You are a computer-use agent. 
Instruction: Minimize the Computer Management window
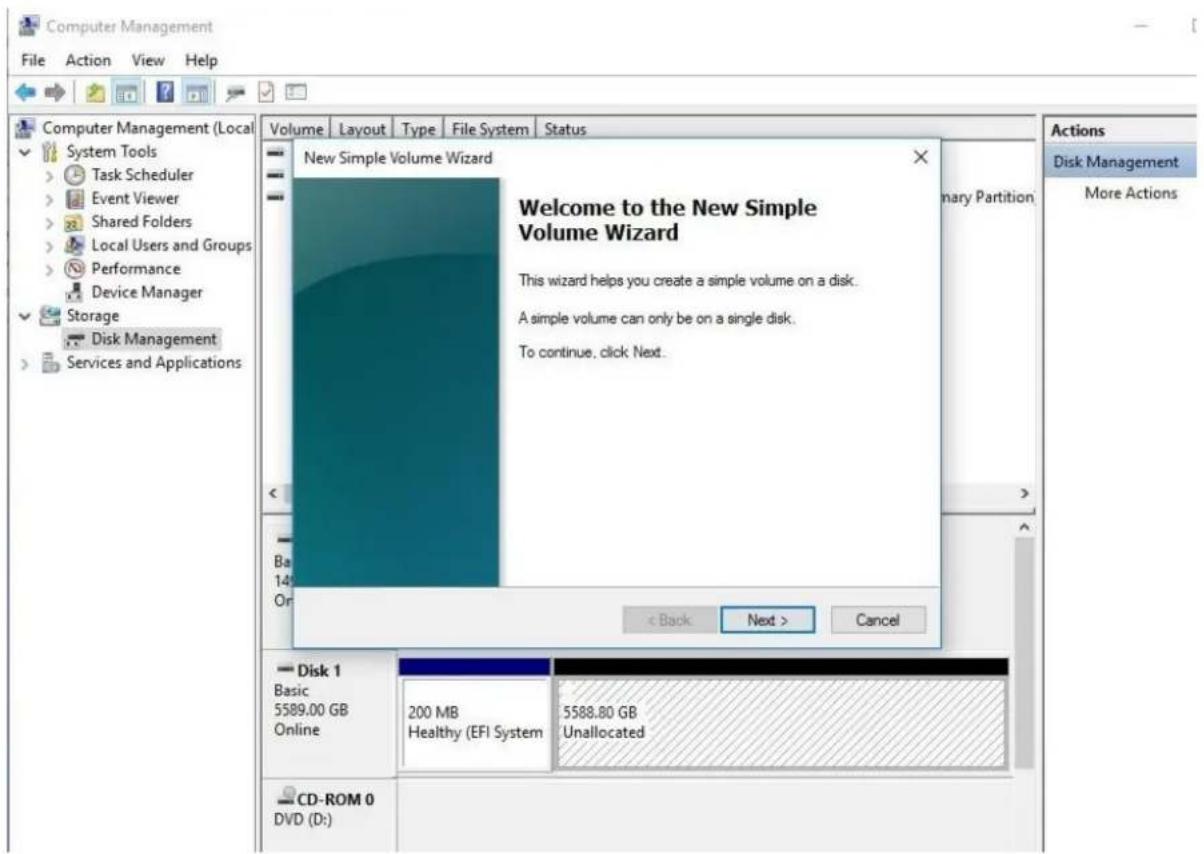(1142, 27)
